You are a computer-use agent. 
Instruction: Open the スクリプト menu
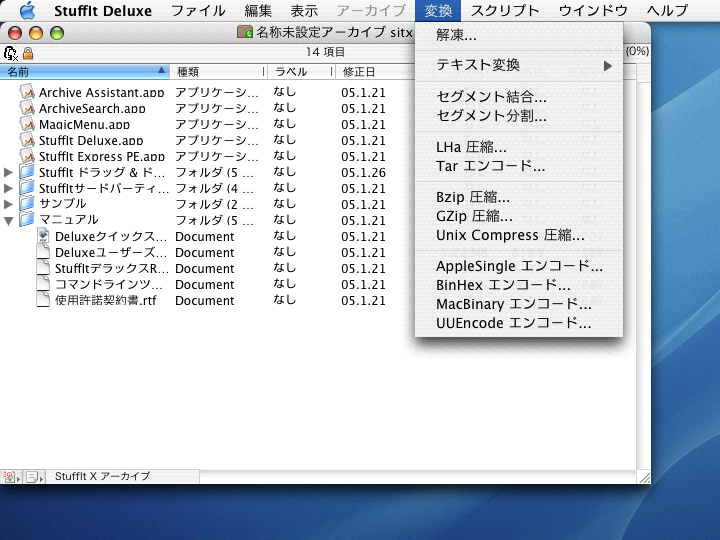click(505, 11)
